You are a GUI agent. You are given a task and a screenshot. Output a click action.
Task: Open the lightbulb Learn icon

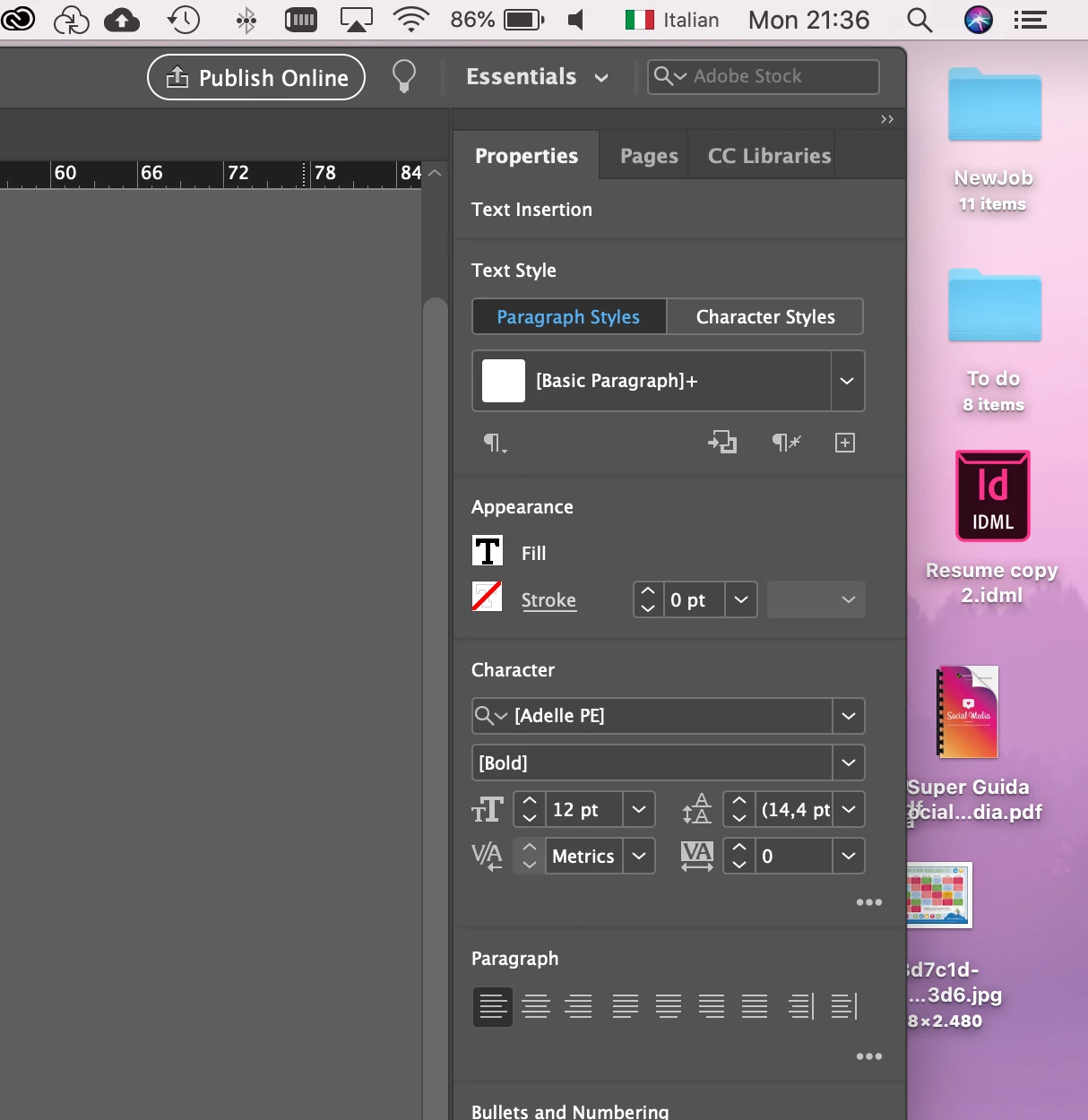pos(404,76)
